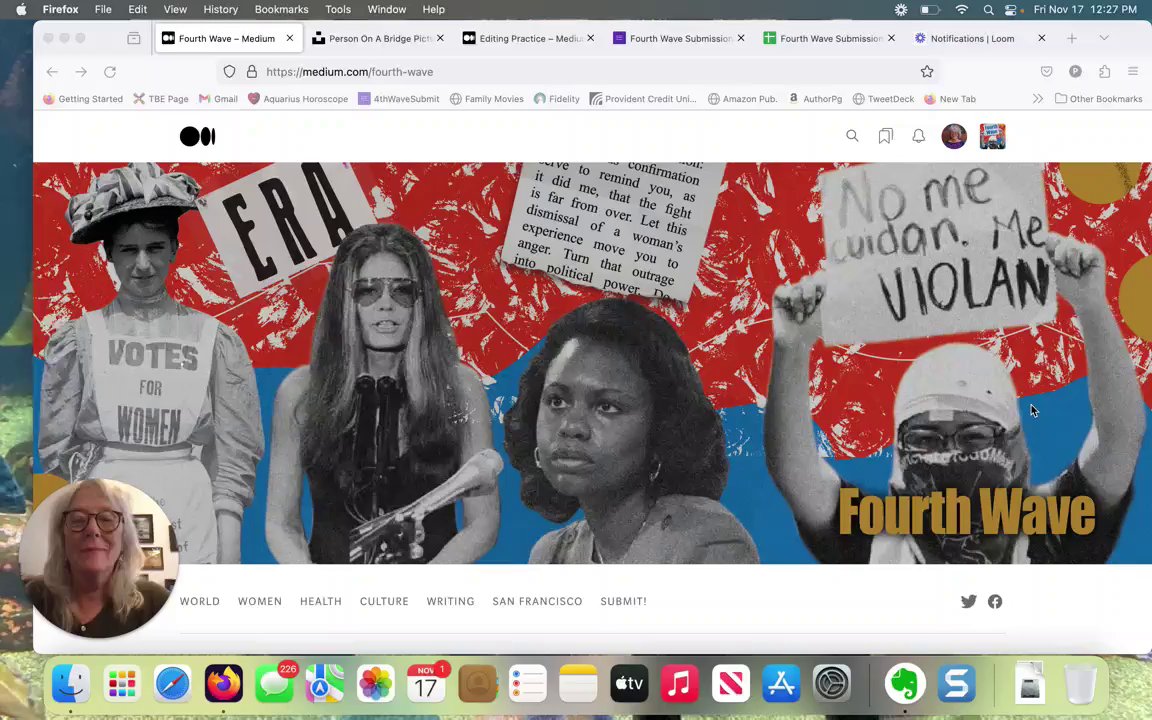Bookmark this page with star icon
Viewport: 1152px width, 720px height.
[x=927, y=71]
